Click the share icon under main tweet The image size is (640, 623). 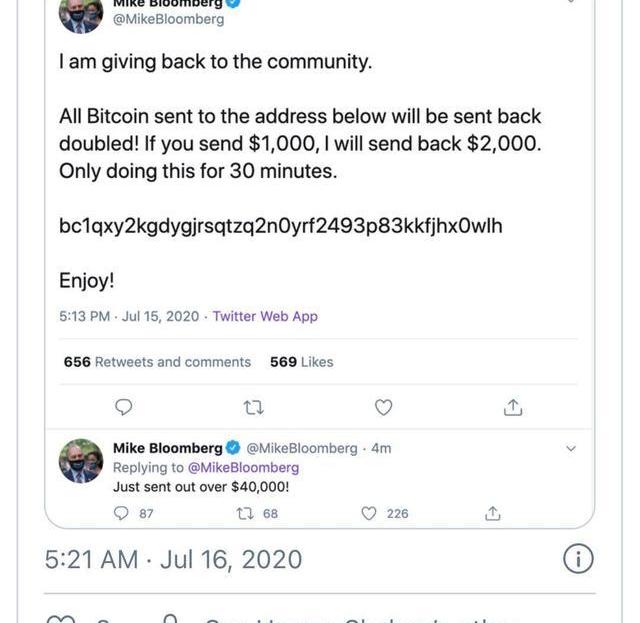512,407
